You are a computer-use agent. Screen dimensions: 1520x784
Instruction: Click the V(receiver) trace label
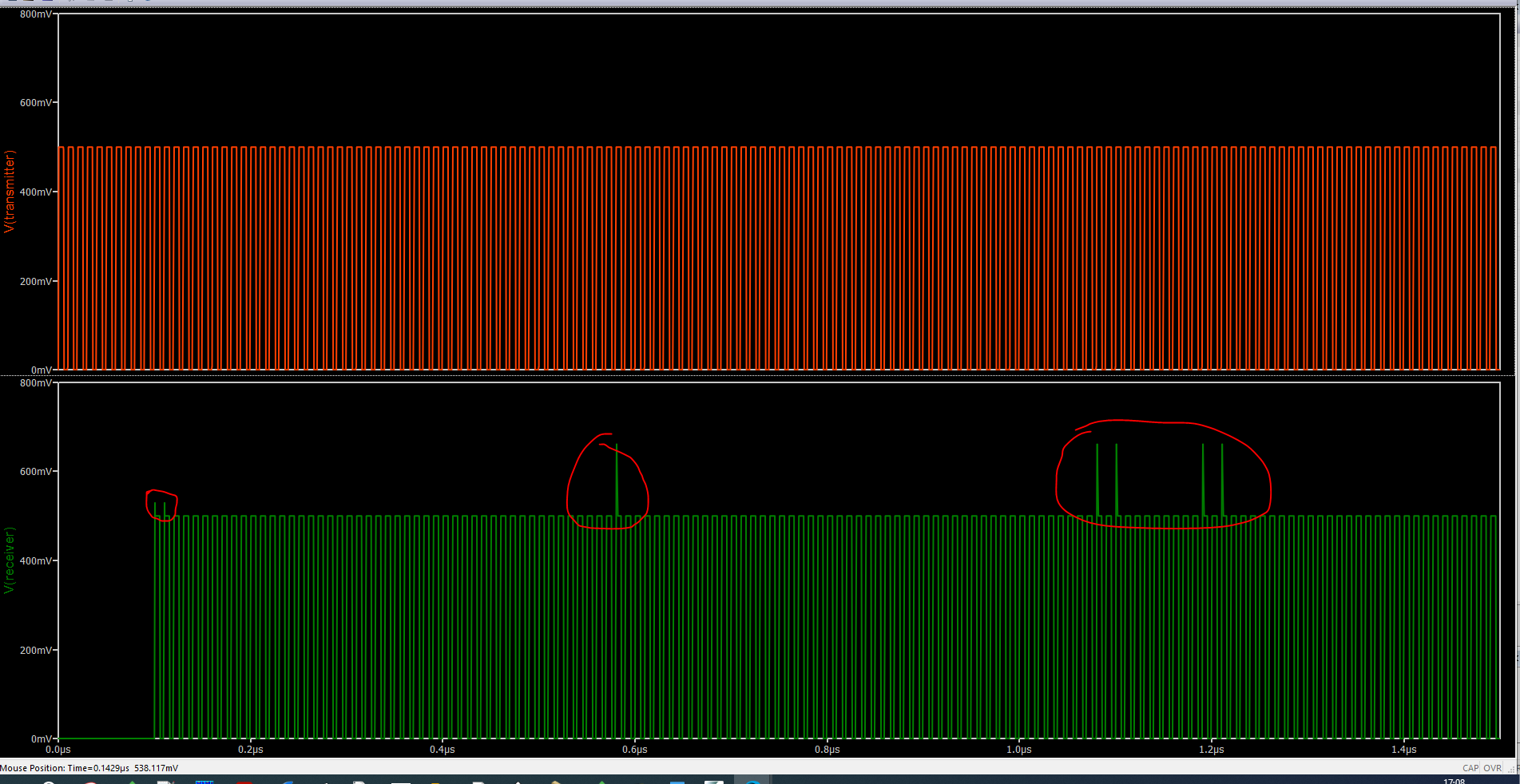pyautogui.click(x=10, y=560)
